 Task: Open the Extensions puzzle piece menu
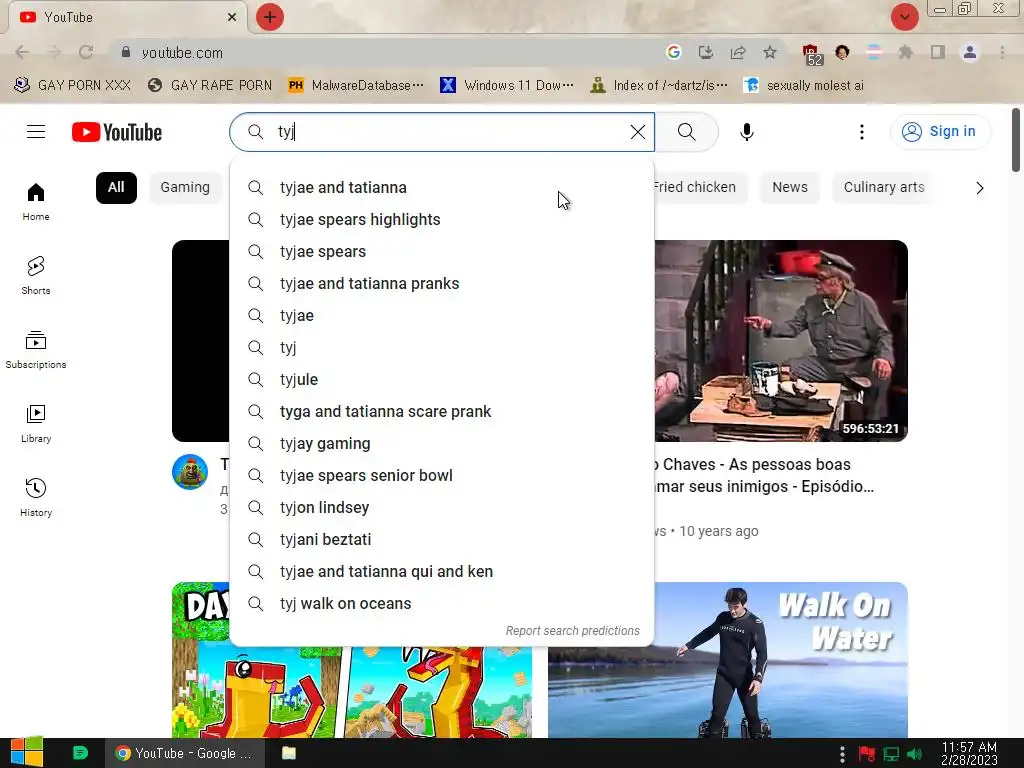coord(905,52)
